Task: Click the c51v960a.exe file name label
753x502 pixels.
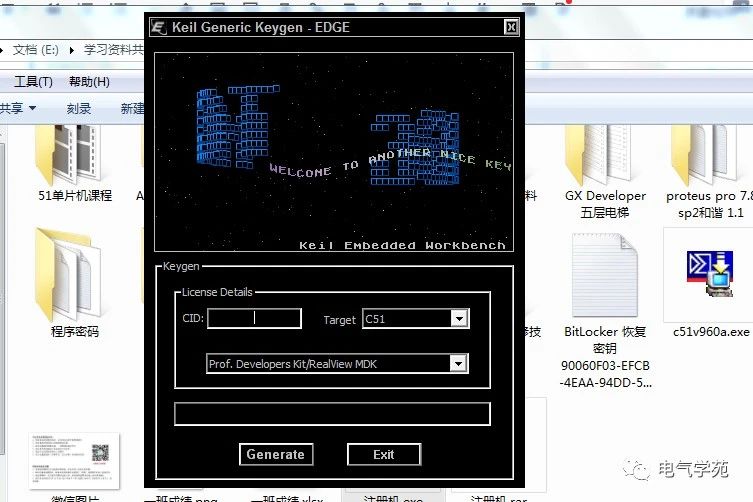Action: (x=711, y=332)
